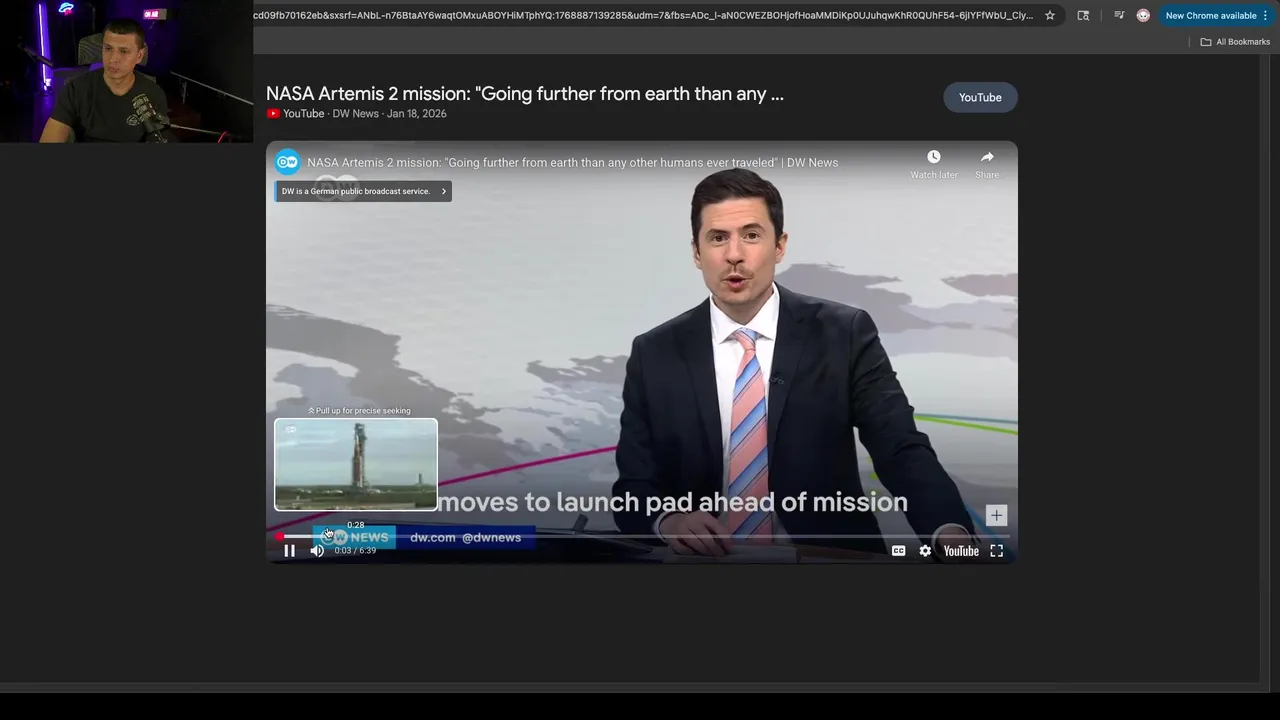Image resolution: width=1280 pixels, height=720 pixels.
Task: Pause the DW News video
Action: click(x=289, y=551)
